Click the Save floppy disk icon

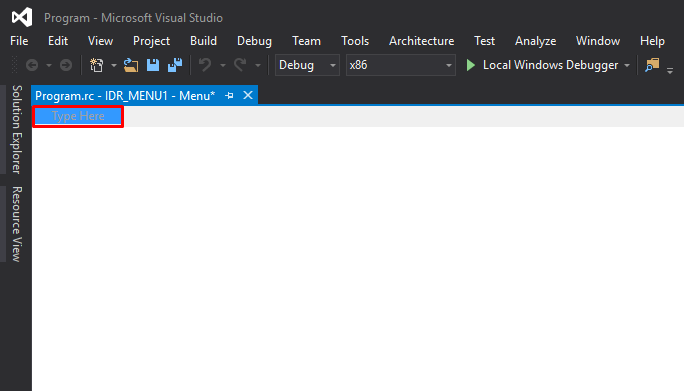coord(153,65)
